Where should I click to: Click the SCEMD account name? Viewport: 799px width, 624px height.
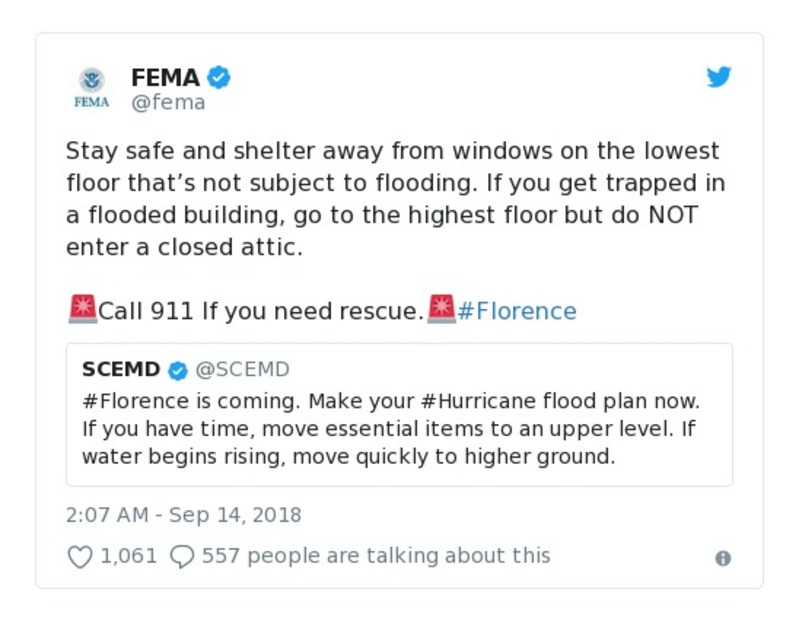point(121,370)
